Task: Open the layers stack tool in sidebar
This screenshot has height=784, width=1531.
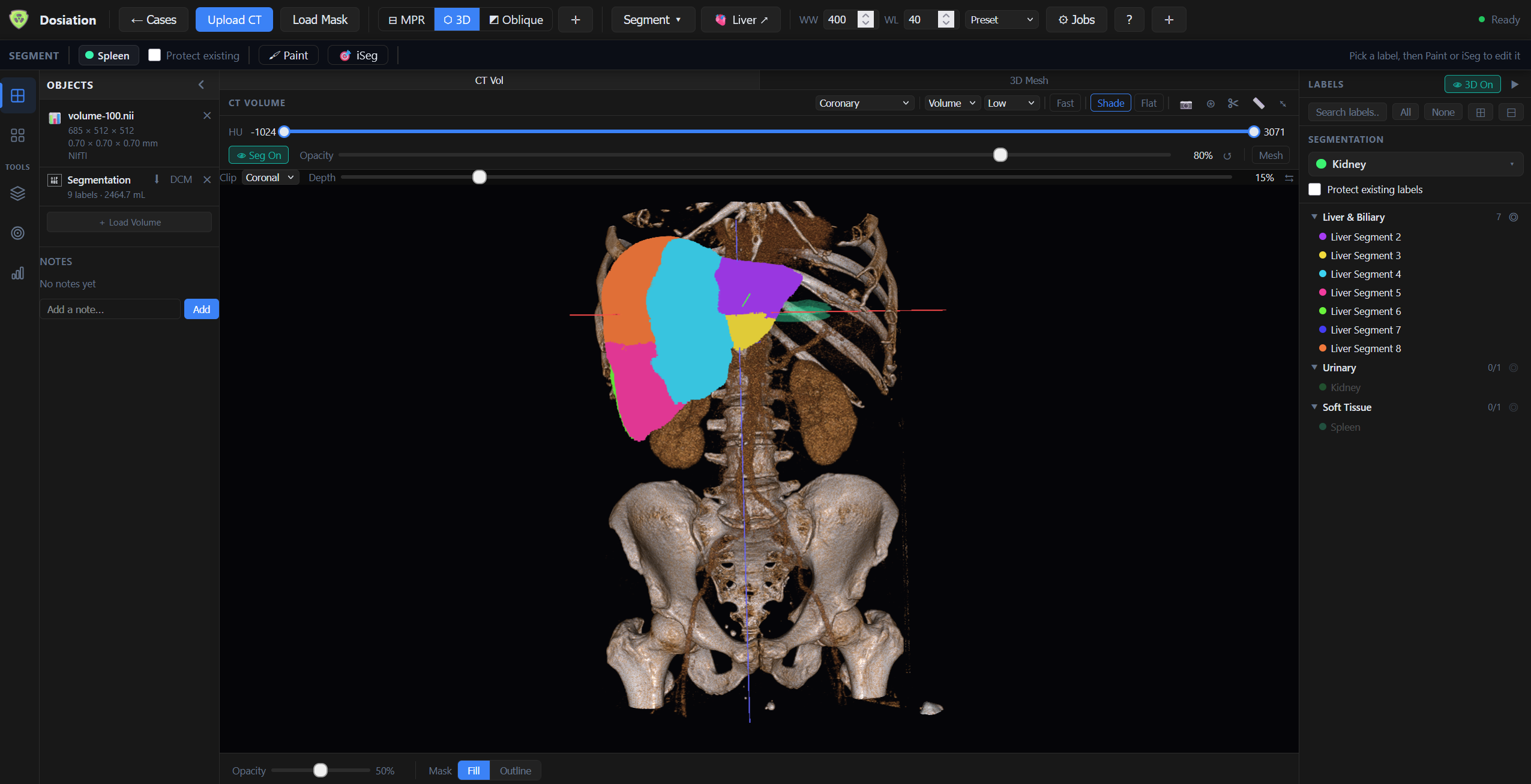Action: (18, 193)
